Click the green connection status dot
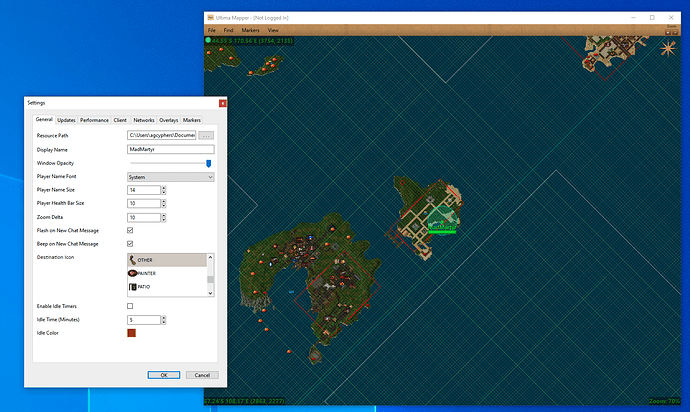The height and width of the screenshot is (412, 690). click(x=208, y=40)
